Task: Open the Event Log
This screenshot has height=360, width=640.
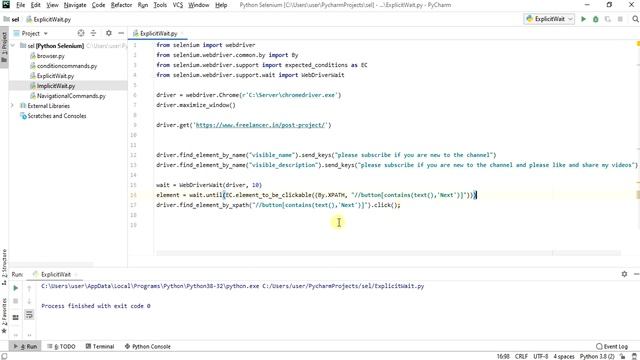Action: [x=612, y=347]
